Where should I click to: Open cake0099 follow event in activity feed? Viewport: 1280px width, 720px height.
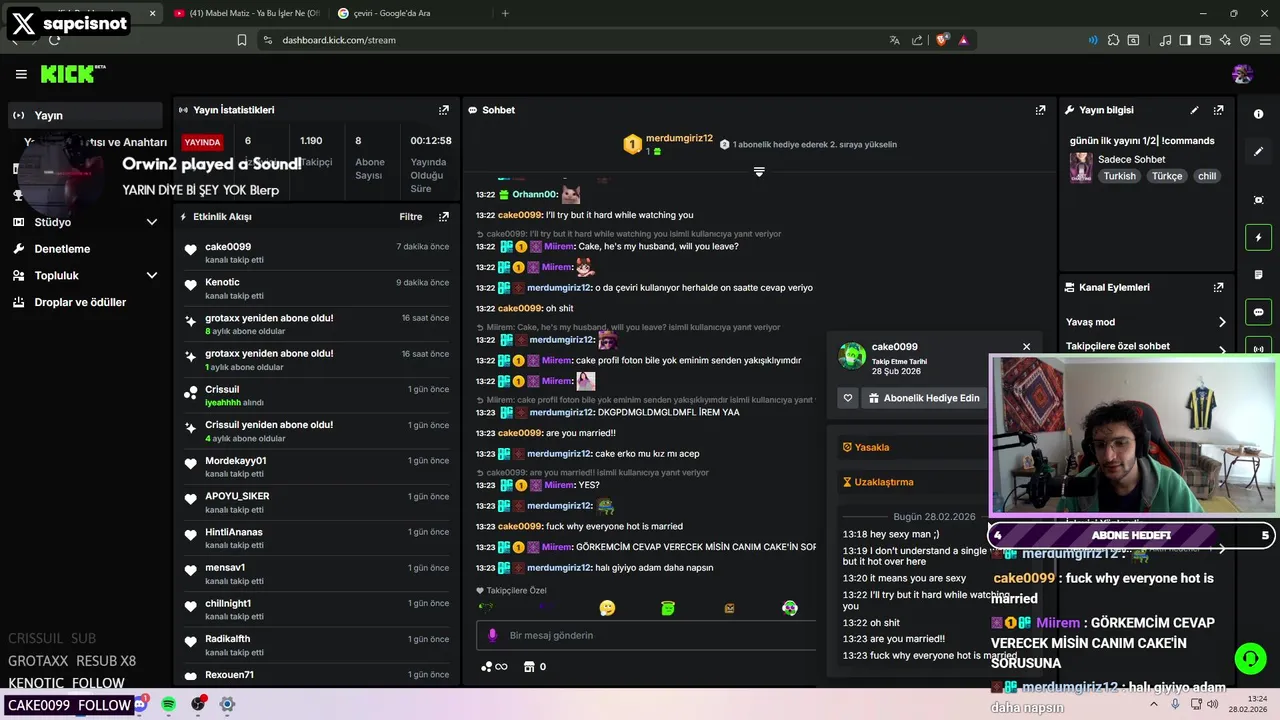tap(317, 253)
